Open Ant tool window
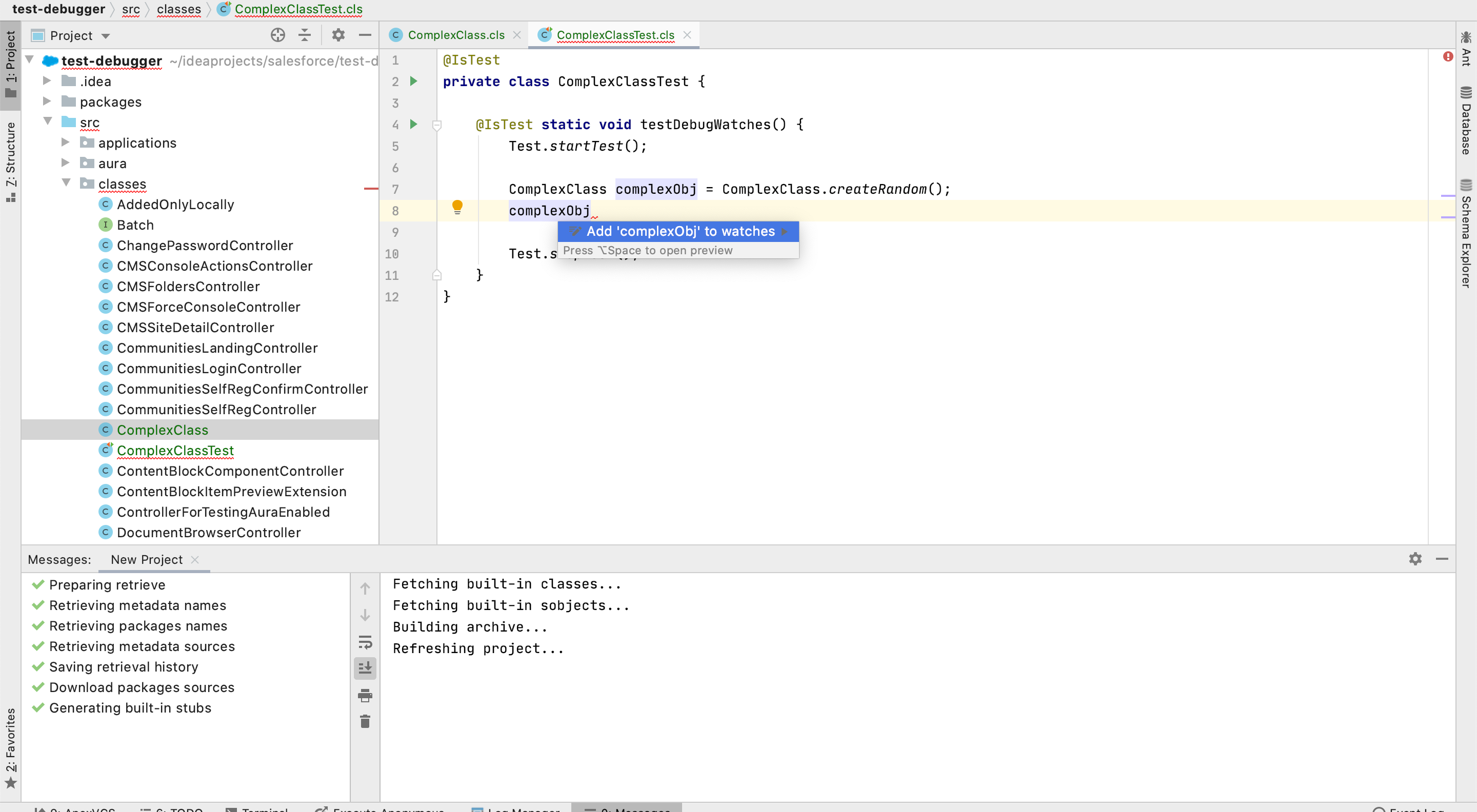The width and height of the screenshot is (1477, 812). click(x=1466, y=49)
